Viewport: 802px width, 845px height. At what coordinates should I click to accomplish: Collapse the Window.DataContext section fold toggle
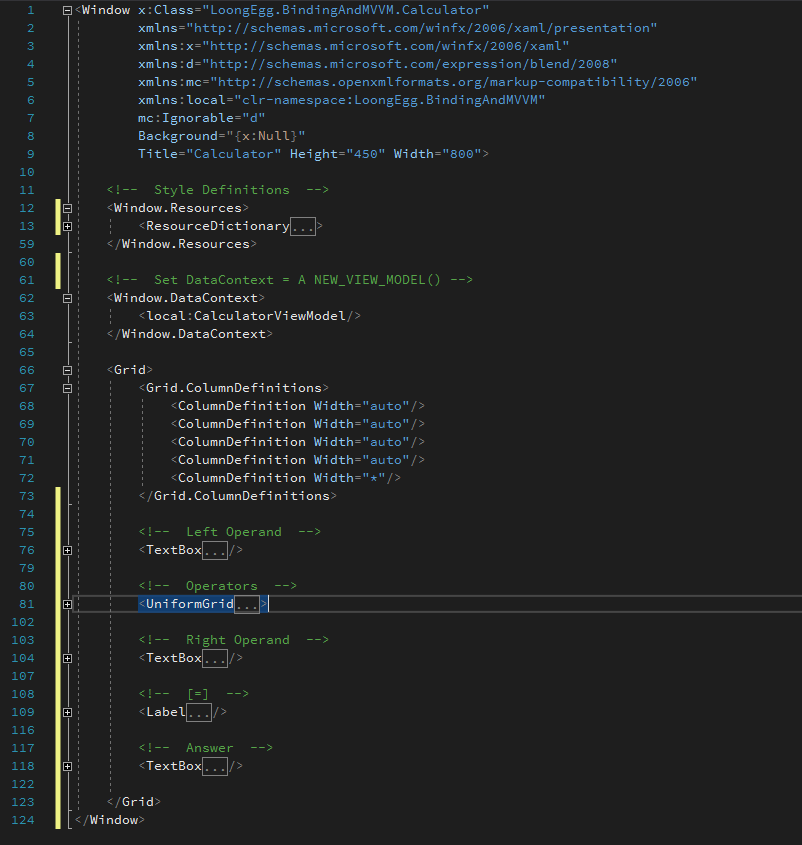tap(67, 298)
